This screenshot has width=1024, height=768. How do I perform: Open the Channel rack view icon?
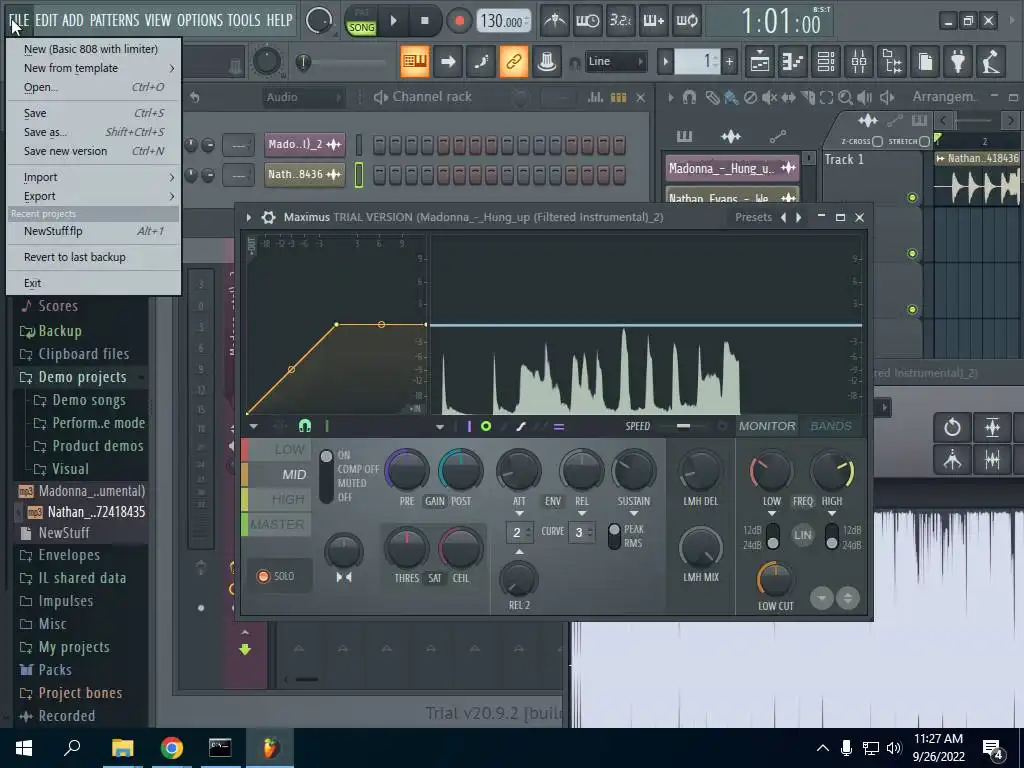pos(826,61)
